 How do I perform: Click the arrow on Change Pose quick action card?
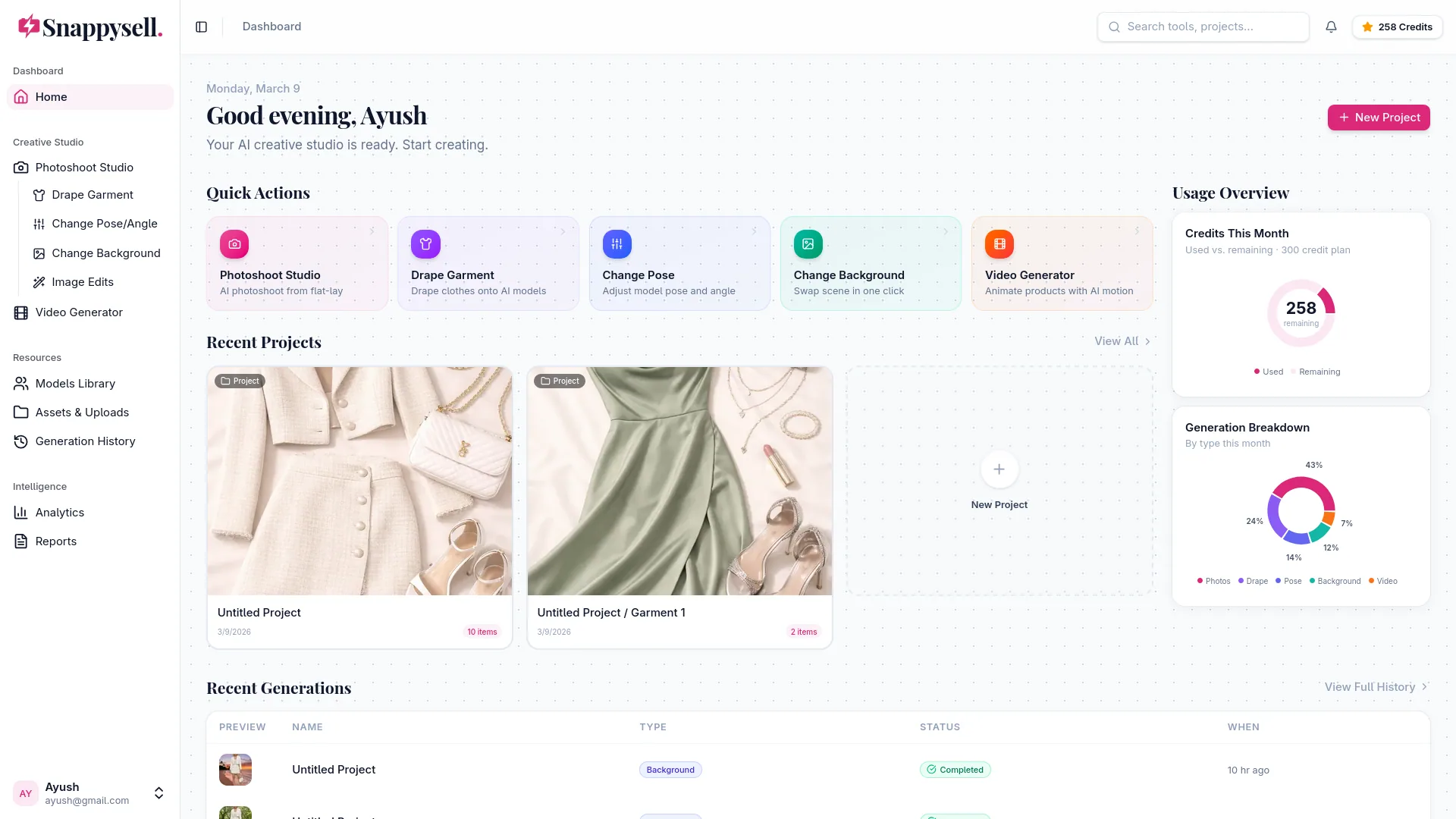tap(755, 231)
